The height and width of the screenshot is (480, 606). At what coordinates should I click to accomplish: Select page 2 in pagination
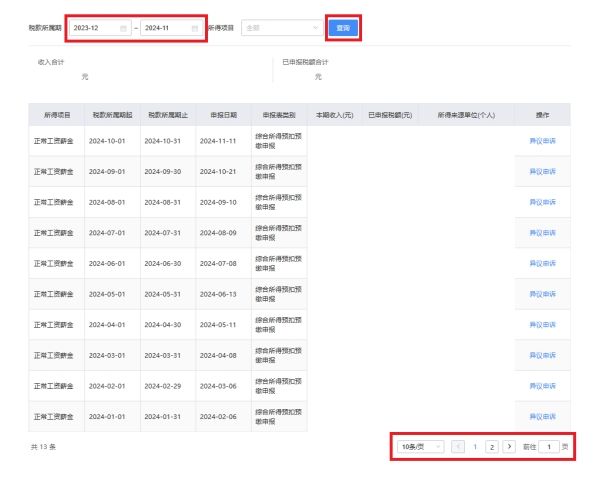(x=492, y=446)
